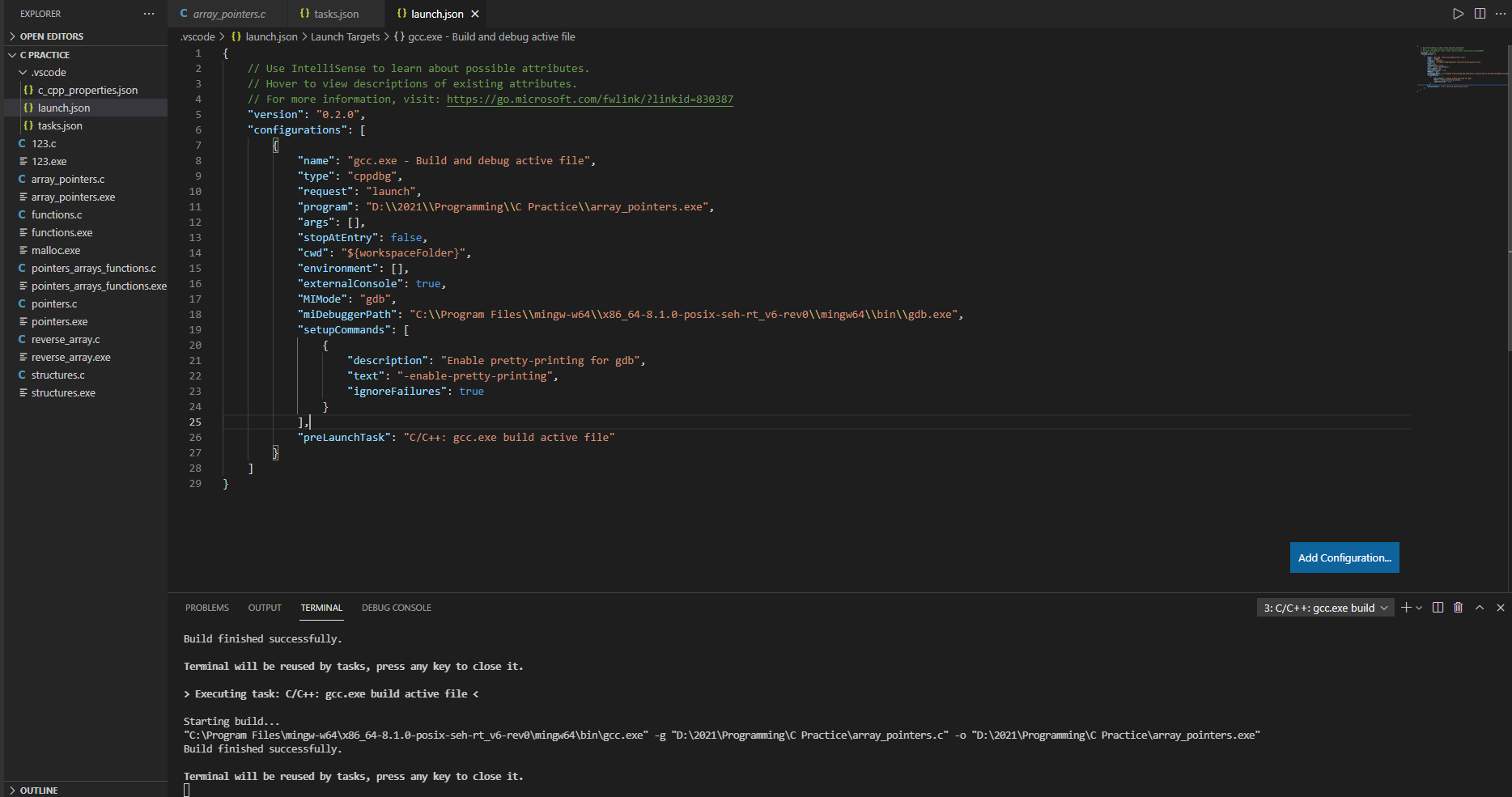The width and height of the screenshot is (1512, 797).
Task: Select the structures.c file in Explorer
Action: (57, 375)
